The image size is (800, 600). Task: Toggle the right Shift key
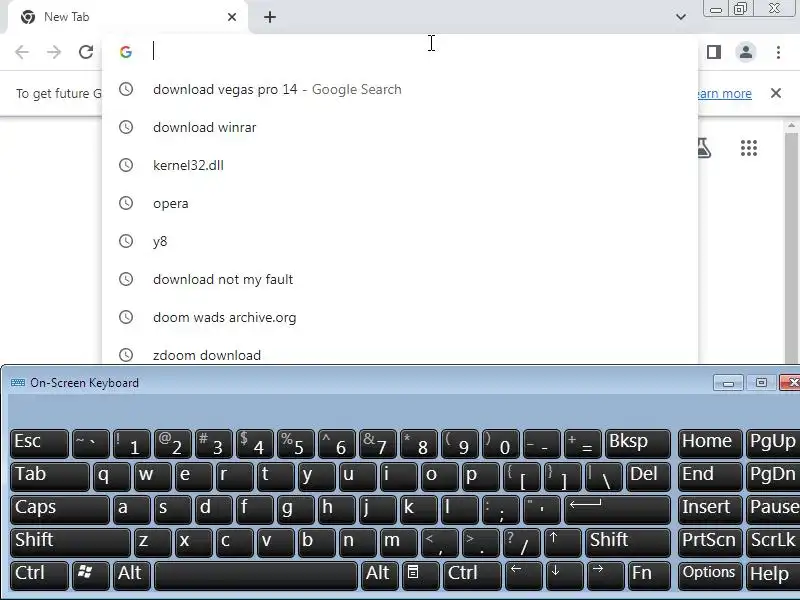tap(628, 542)
